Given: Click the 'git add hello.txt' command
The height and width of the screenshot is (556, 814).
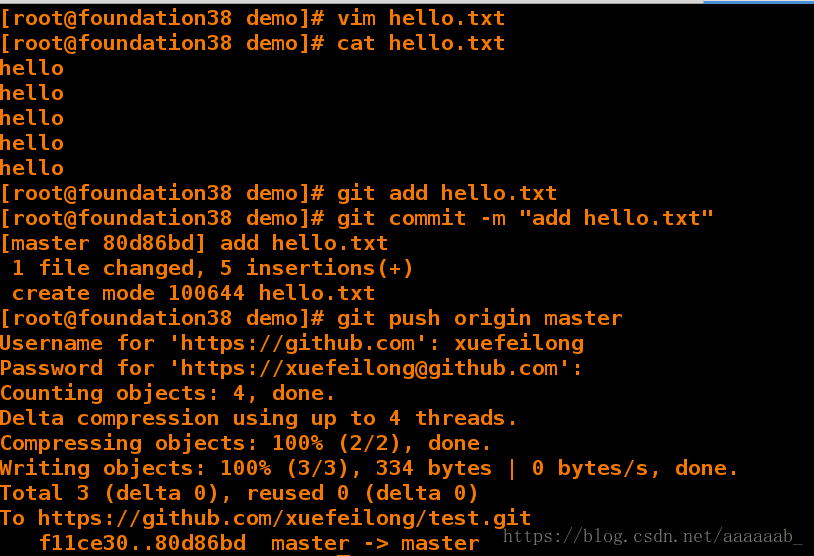Looking at the screenshot, I should (446, 193).
